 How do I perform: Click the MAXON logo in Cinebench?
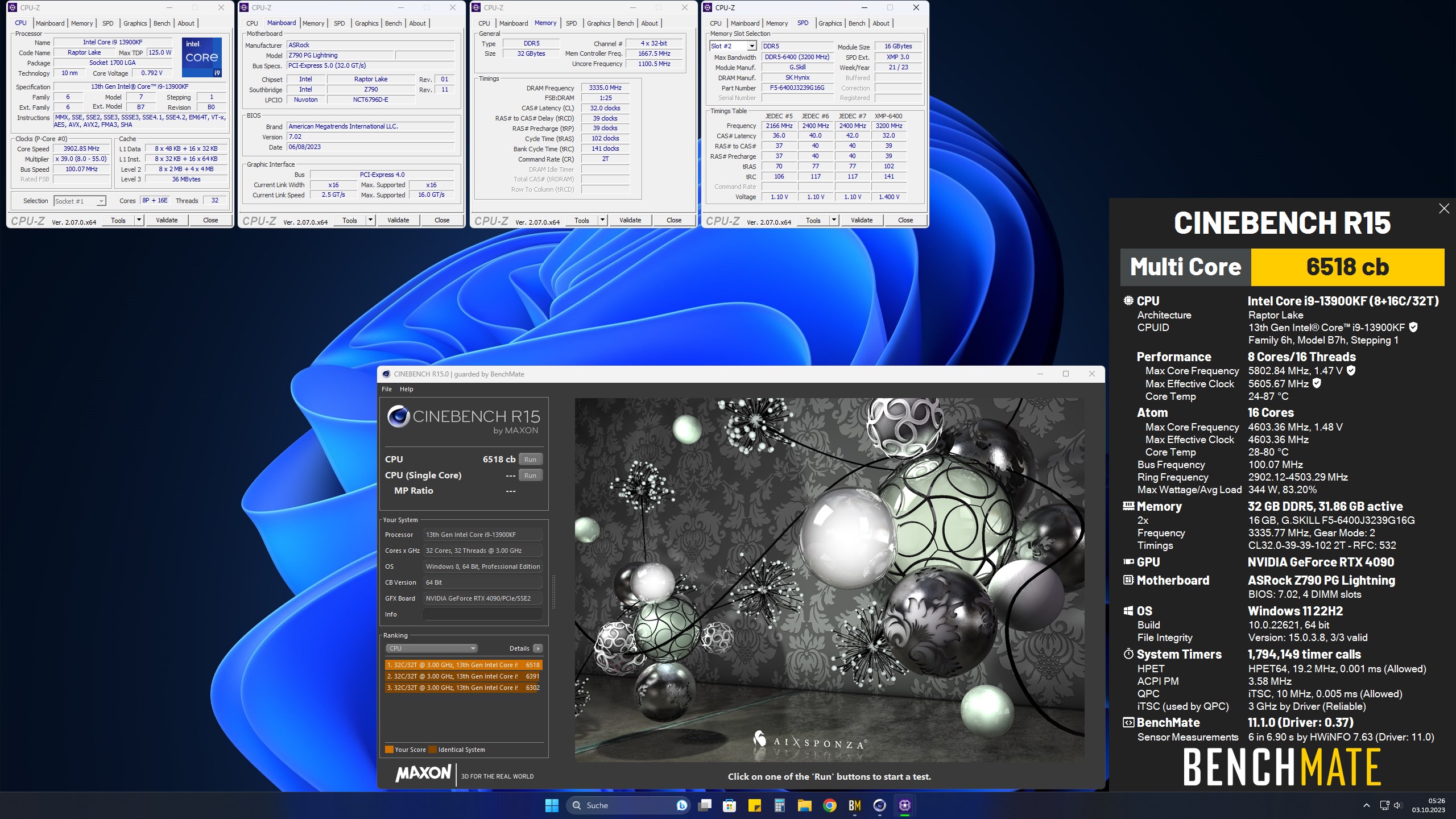423,773
